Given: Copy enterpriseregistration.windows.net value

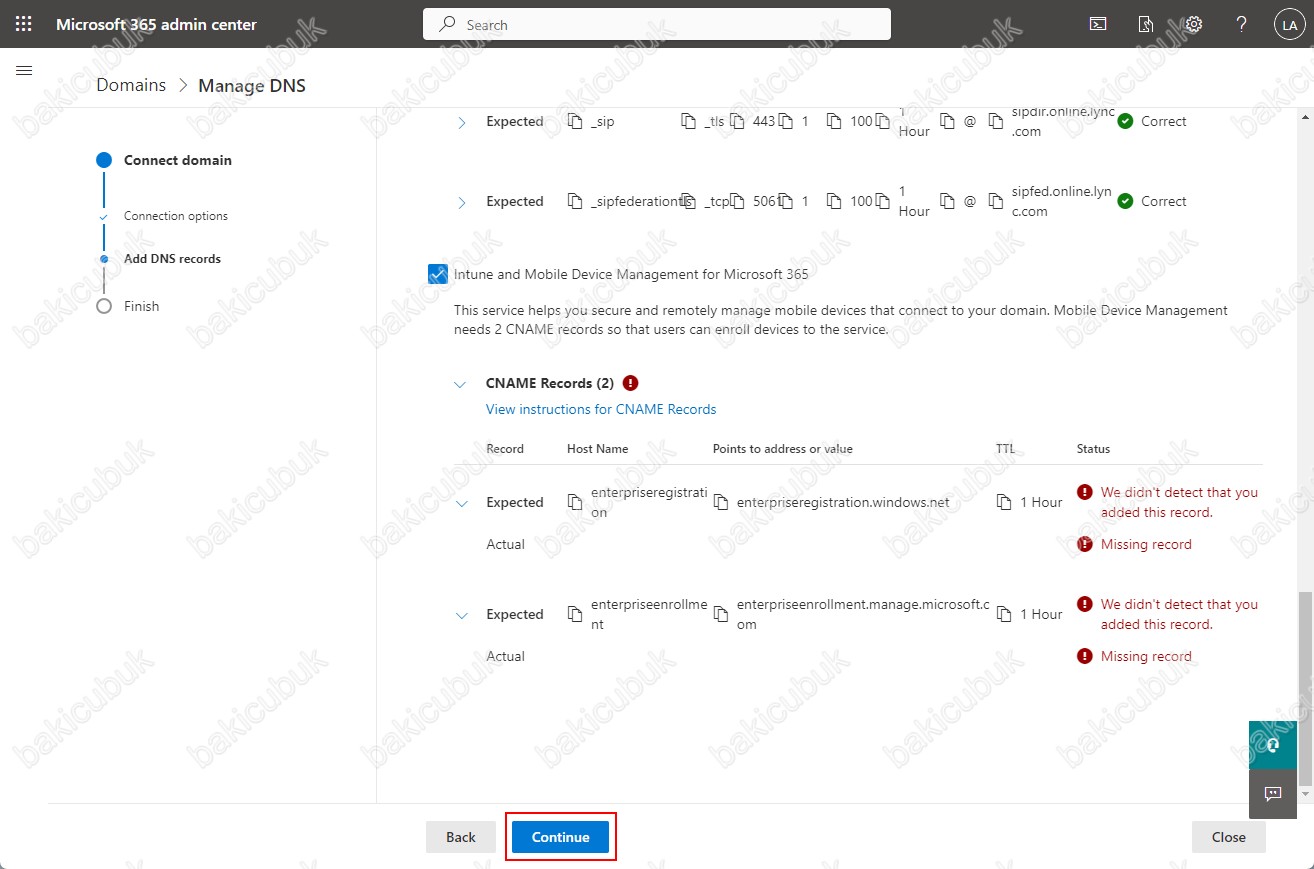Looking at the screenshot, I should click(721, 502).
